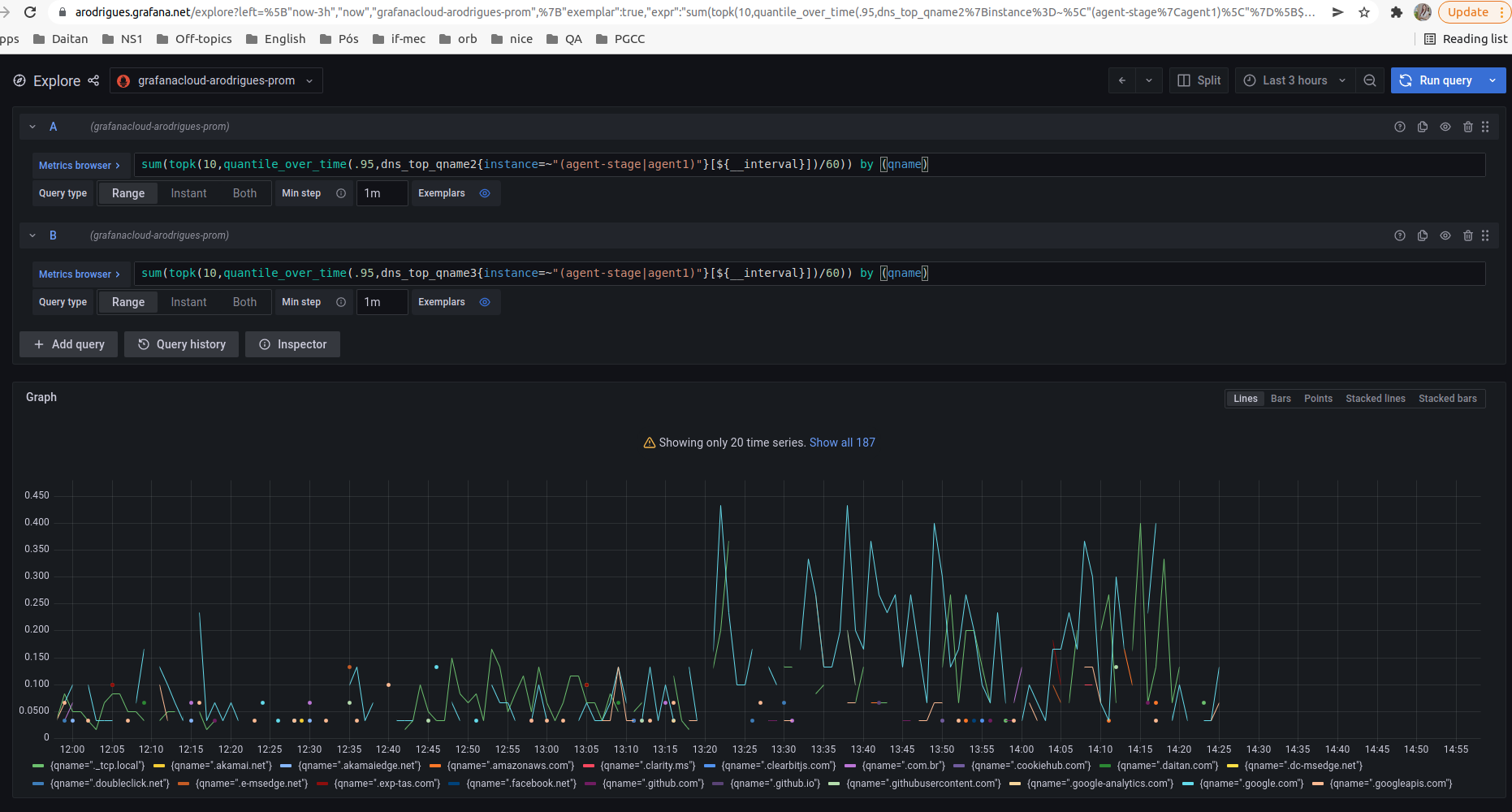Click the green color swatch for .daitan.com series
This screenshot has width=1512, height=812.
click(x=1104, y=766)
